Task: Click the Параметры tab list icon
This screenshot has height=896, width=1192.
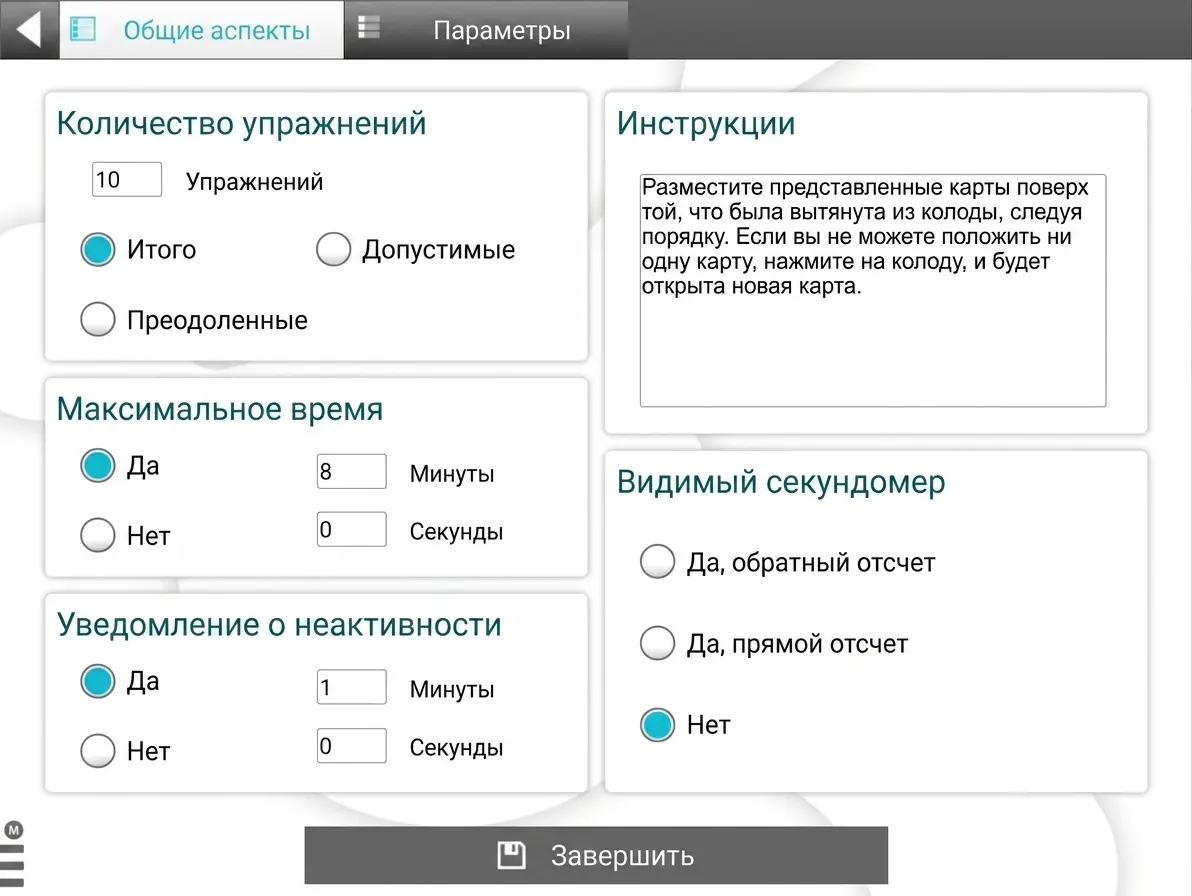Action: pos(369,27)
